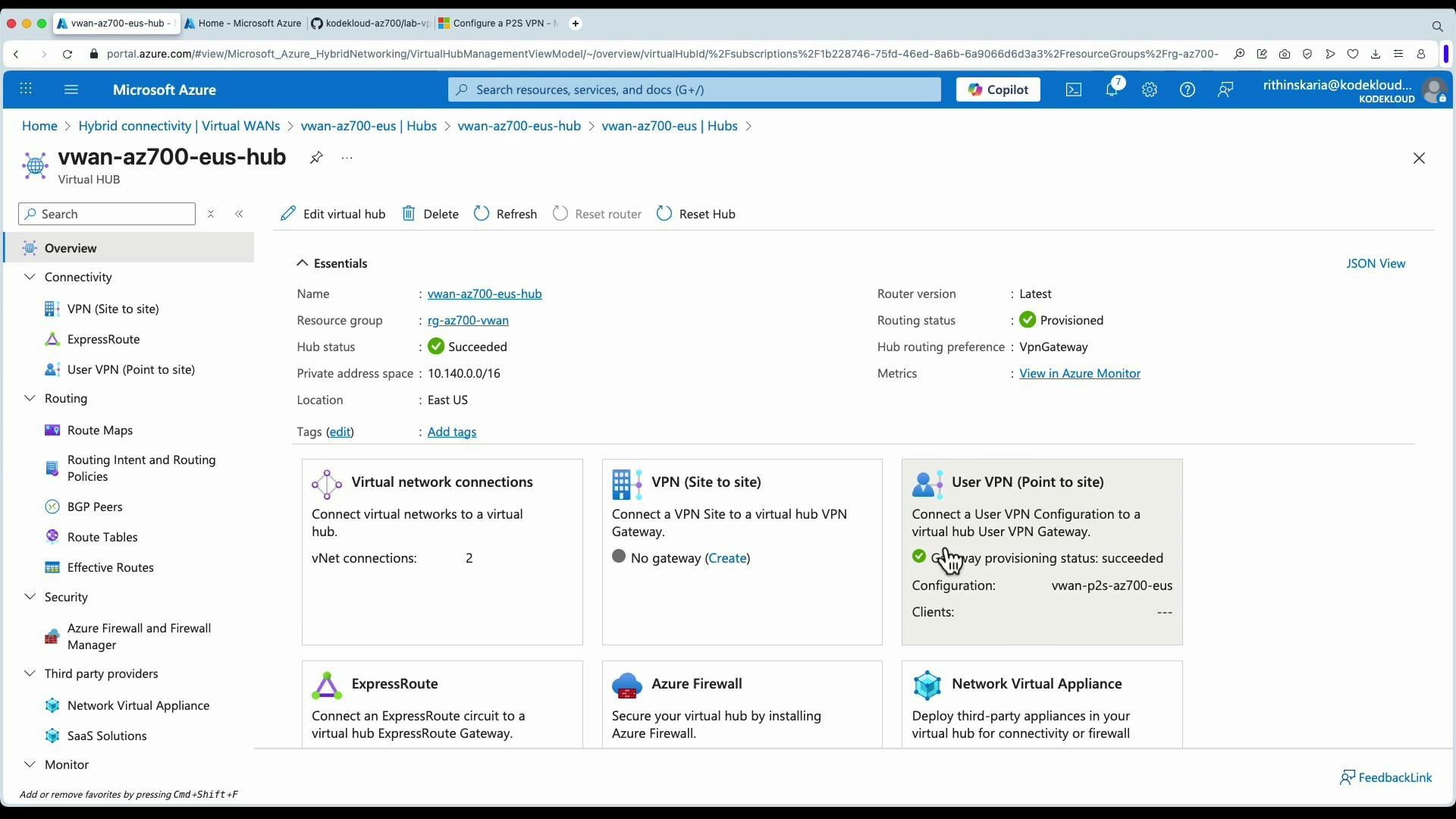
Task: Launch Copilot from the top bar
Action: (997, 89)
